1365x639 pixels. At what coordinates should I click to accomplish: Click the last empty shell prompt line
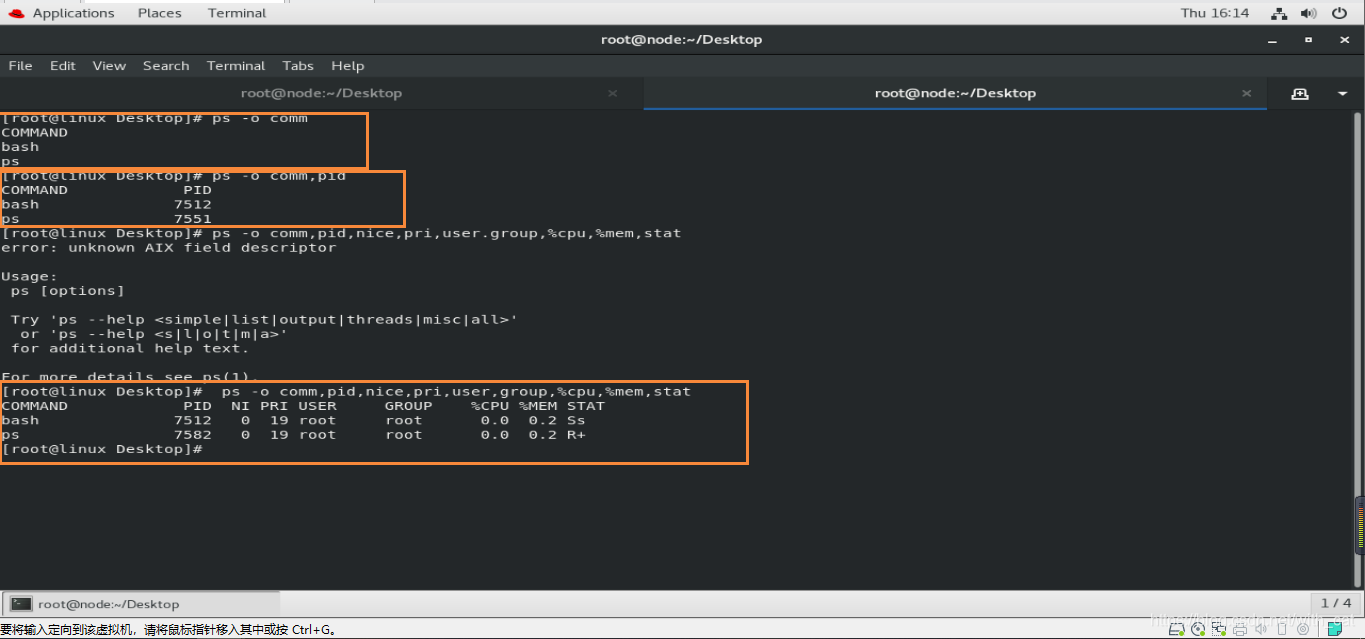[102, 449]
